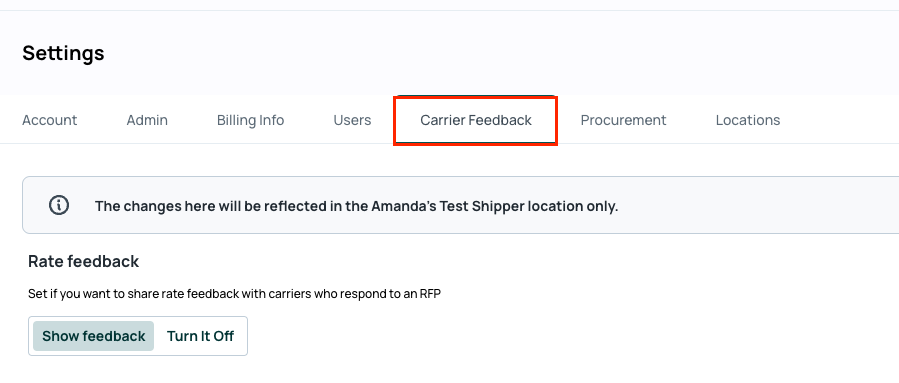This screenshot has width=899, height=383.
Task: Select the Users tab
Action: [352, 120]
